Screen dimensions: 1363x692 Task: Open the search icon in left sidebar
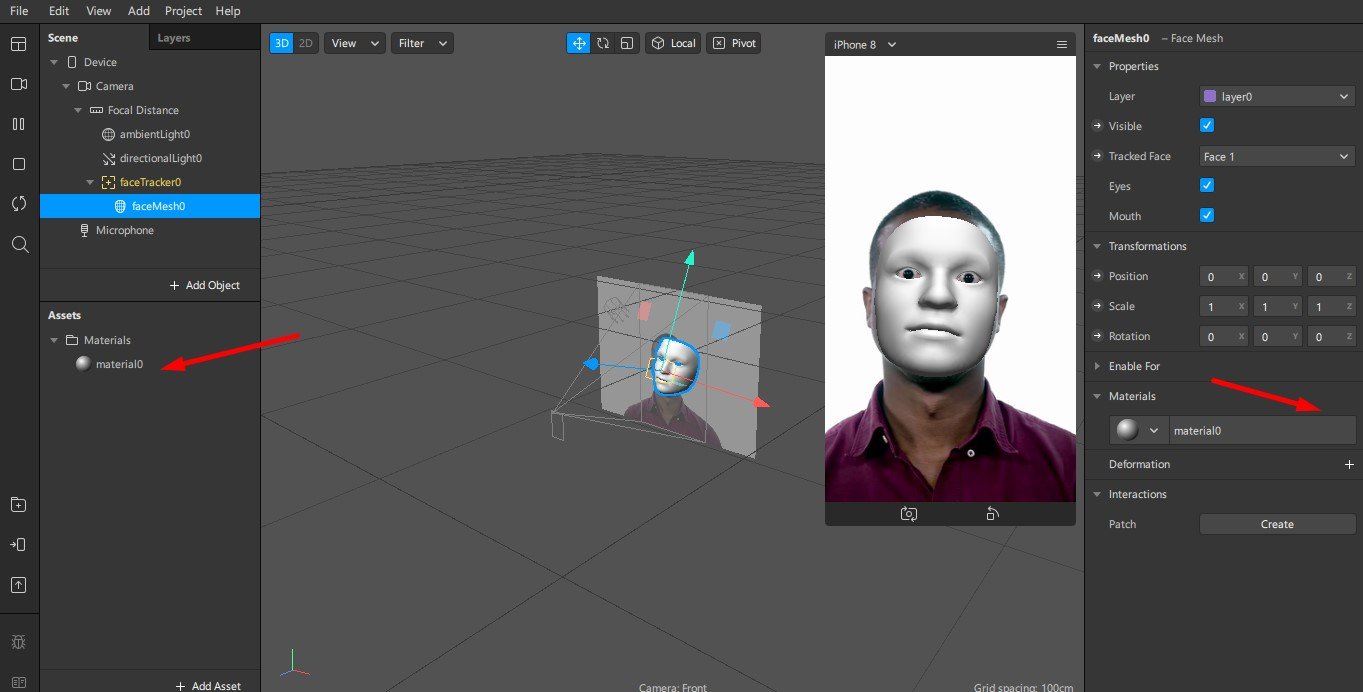(x=18, y=244)
